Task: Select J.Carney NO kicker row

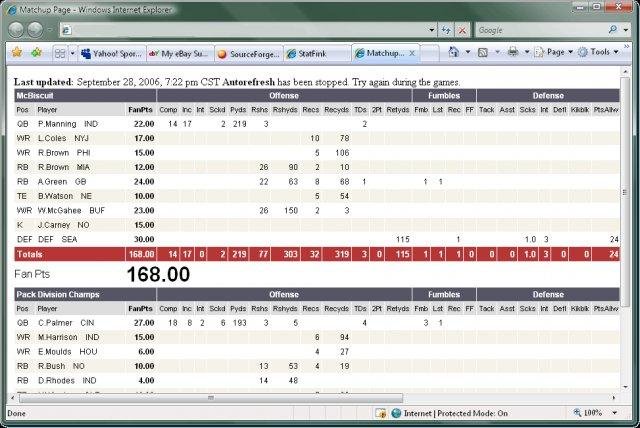Action: (x=317, y=225)
